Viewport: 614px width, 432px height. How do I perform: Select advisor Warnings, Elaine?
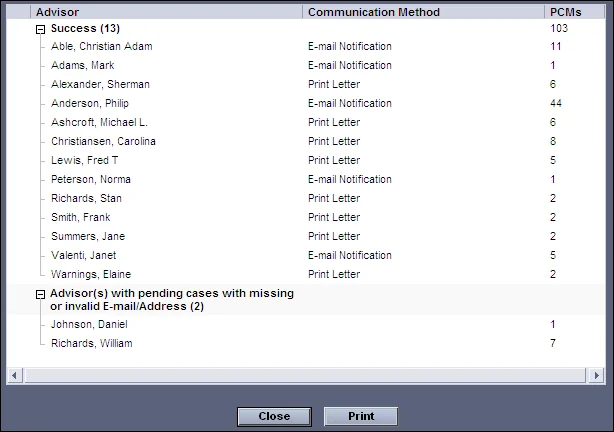91,274
